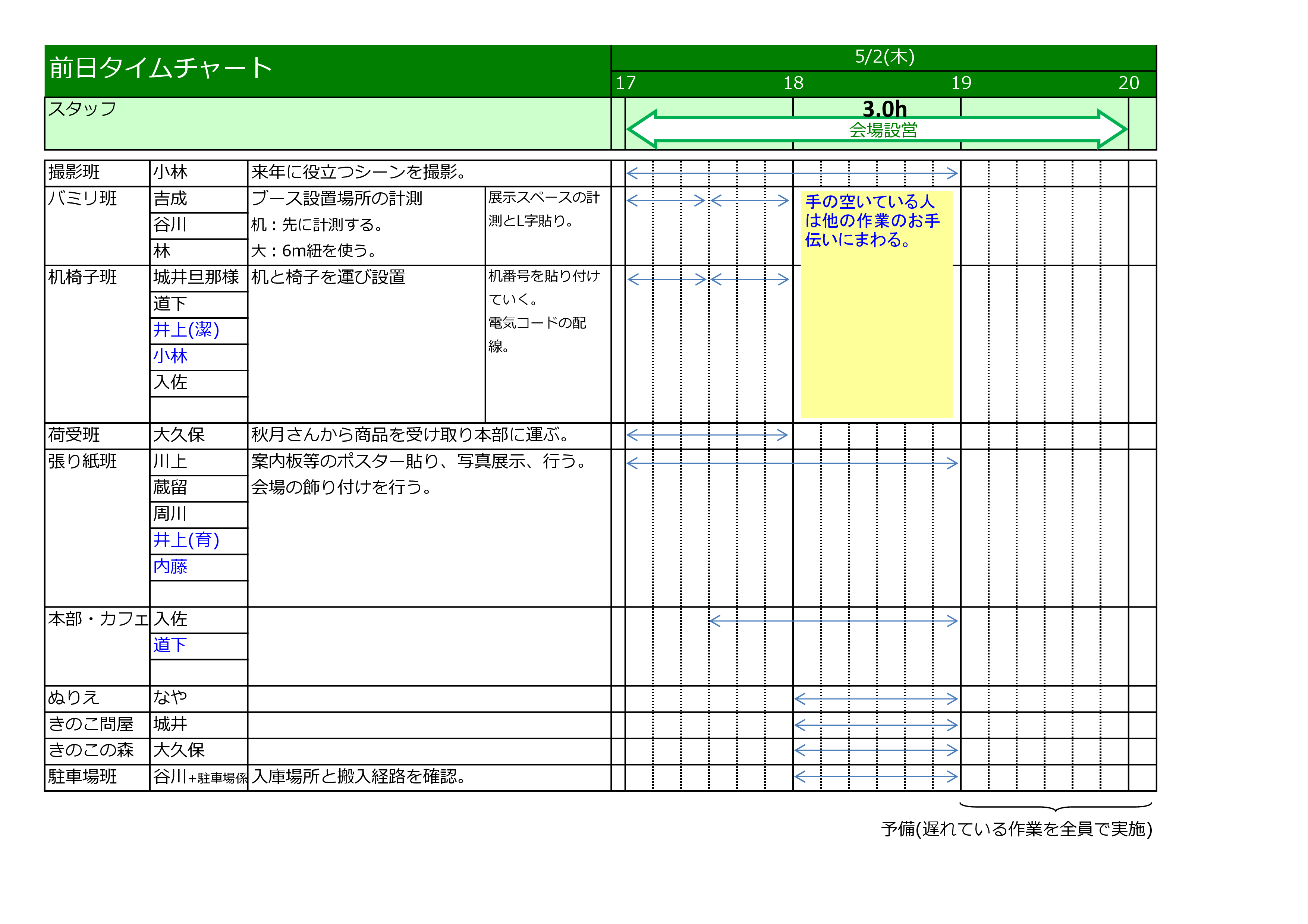Click ブース設置場所の計測 text
Screen dimensions: 1308x924
tap(337, 198)
